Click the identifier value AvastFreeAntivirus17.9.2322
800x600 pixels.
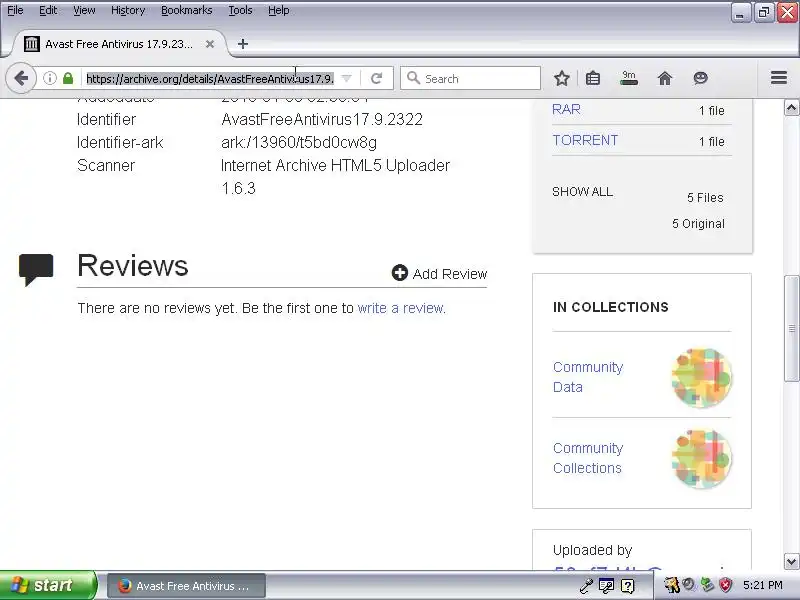pos(322,119)
